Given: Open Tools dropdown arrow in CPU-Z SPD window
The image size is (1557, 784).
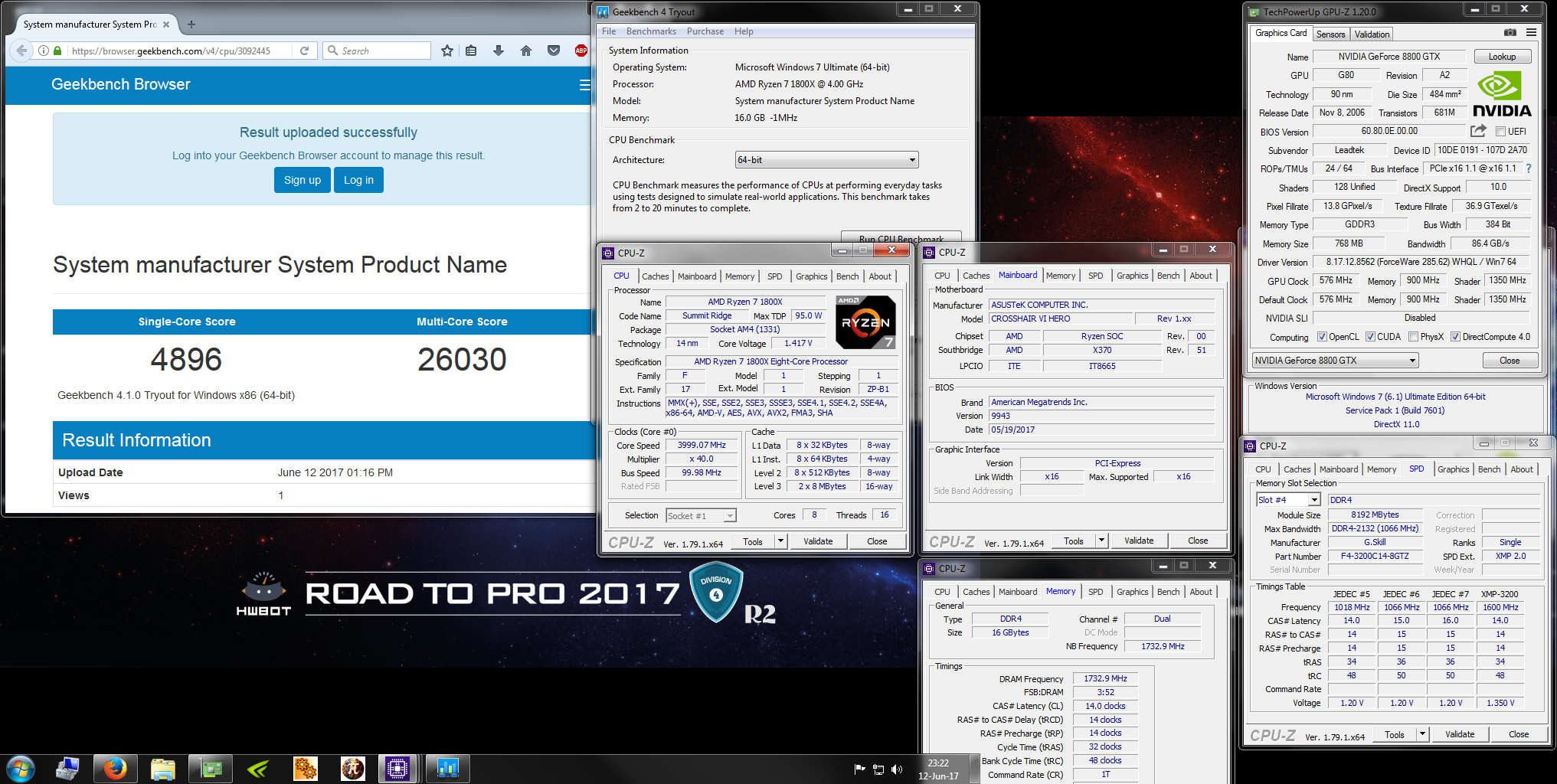Looking at the screenshot, I should coord(1422,734).
